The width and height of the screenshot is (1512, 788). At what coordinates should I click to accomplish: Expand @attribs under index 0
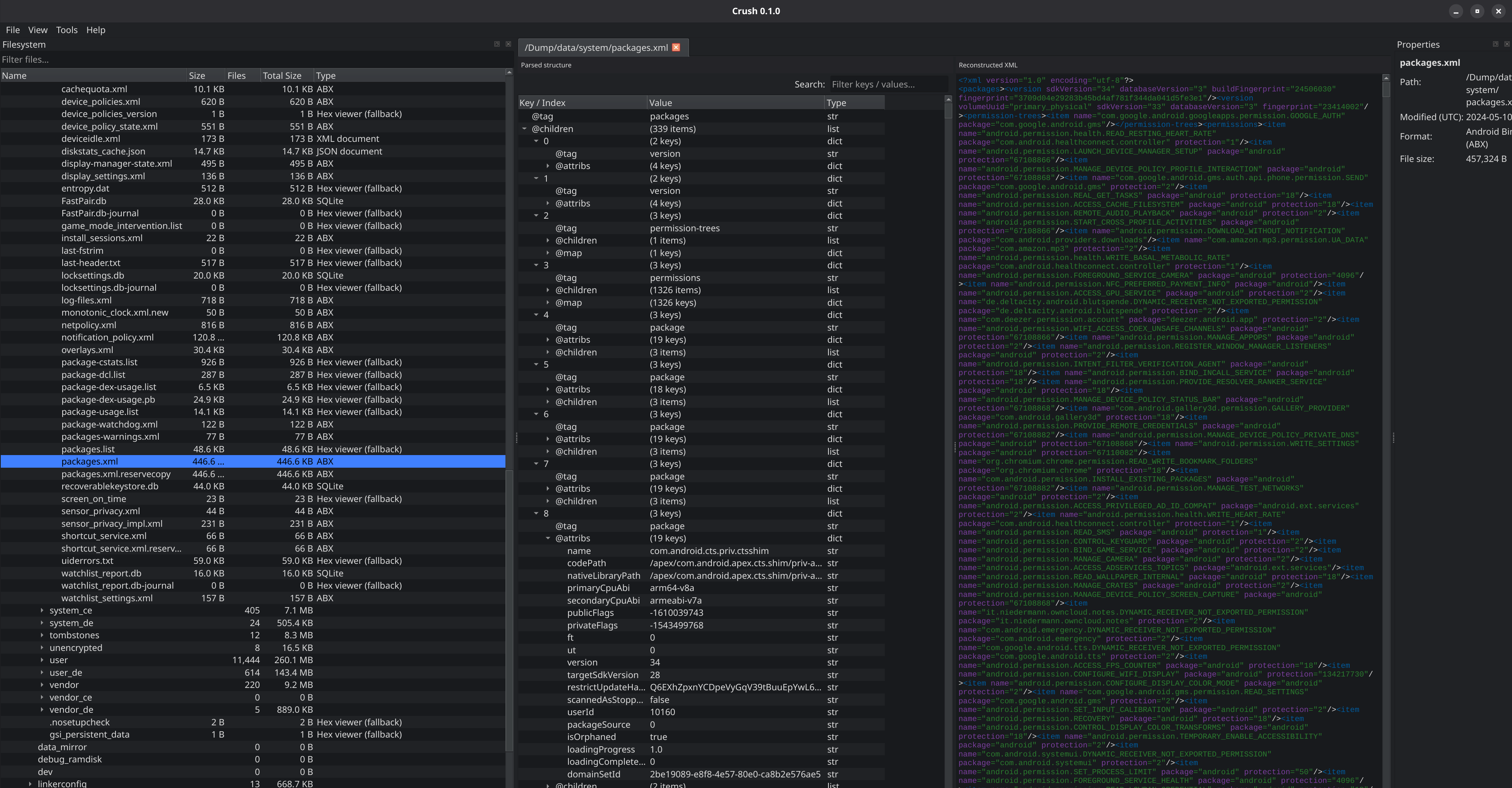click(548, 166)
